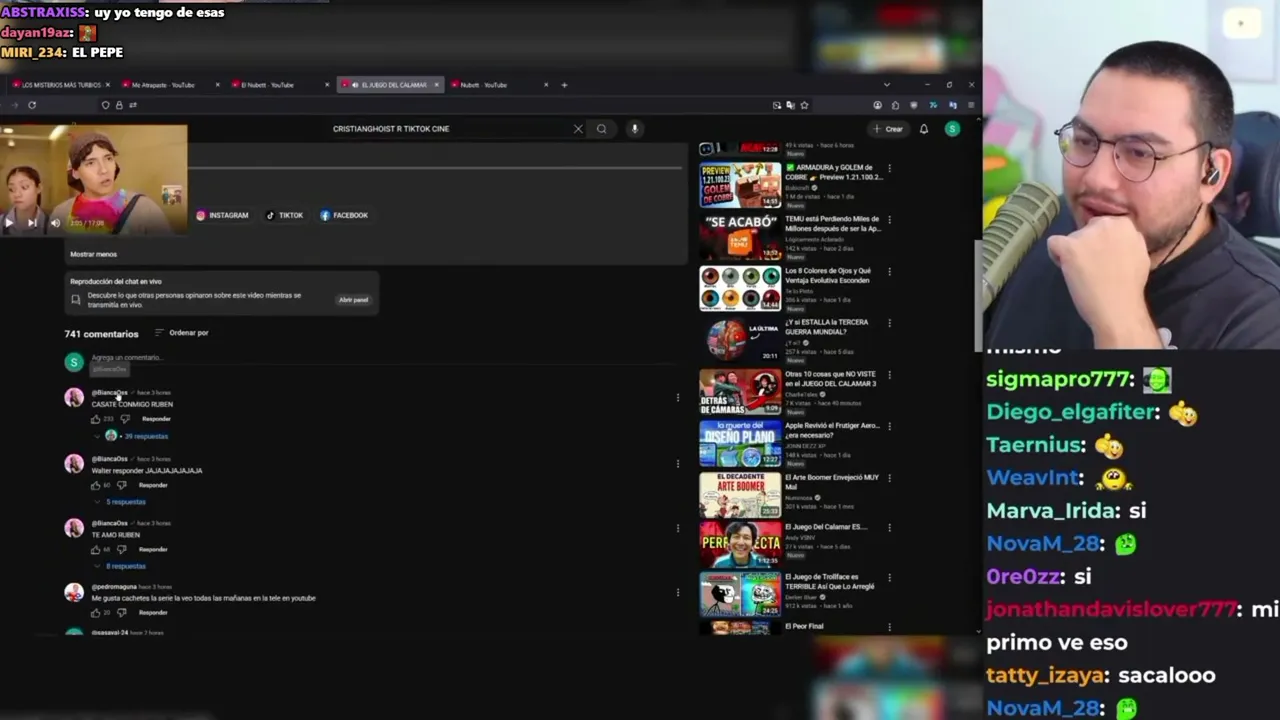The width and height of the screenshot is (1280, 720).
Task: Open the green S account avatar menu
Action: pos(952,129)
